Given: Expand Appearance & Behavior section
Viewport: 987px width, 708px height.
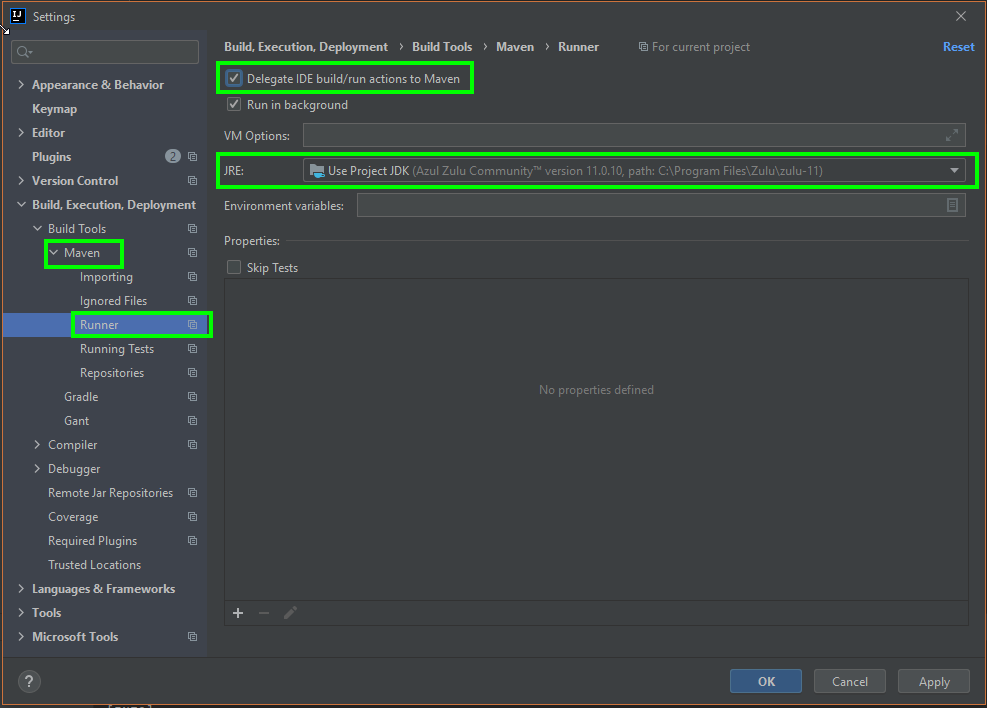Looking at the screenshot, I should click(21, 84).
